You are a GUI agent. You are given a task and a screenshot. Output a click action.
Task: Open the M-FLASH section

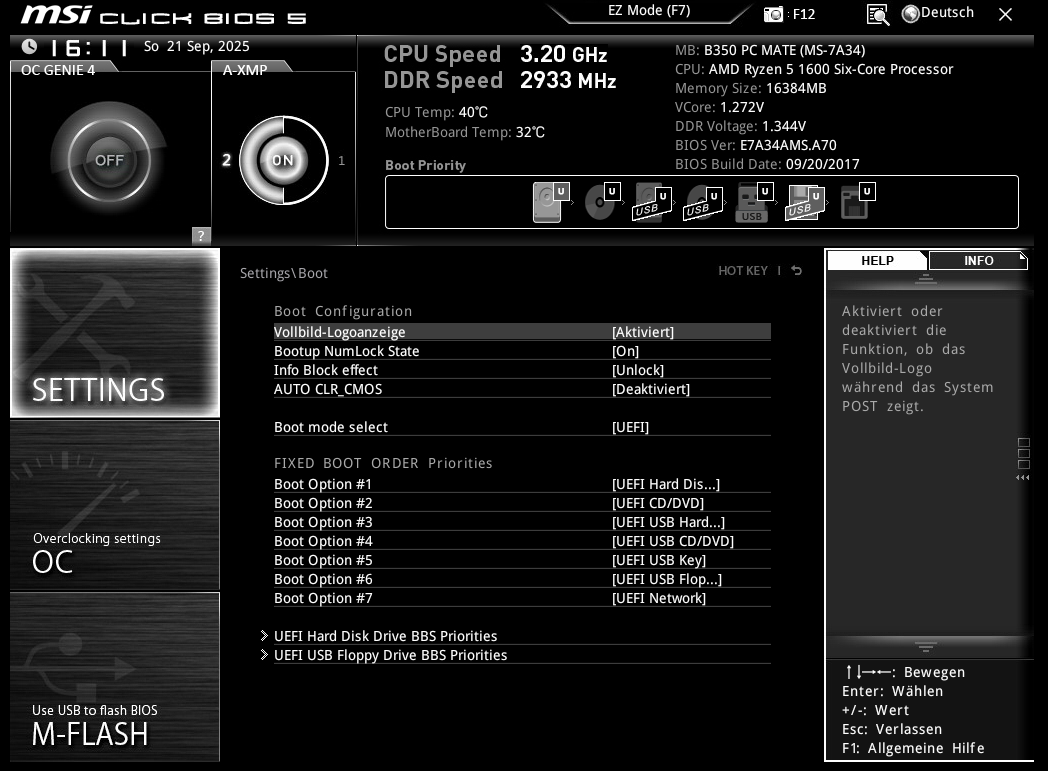click(115, 677)
